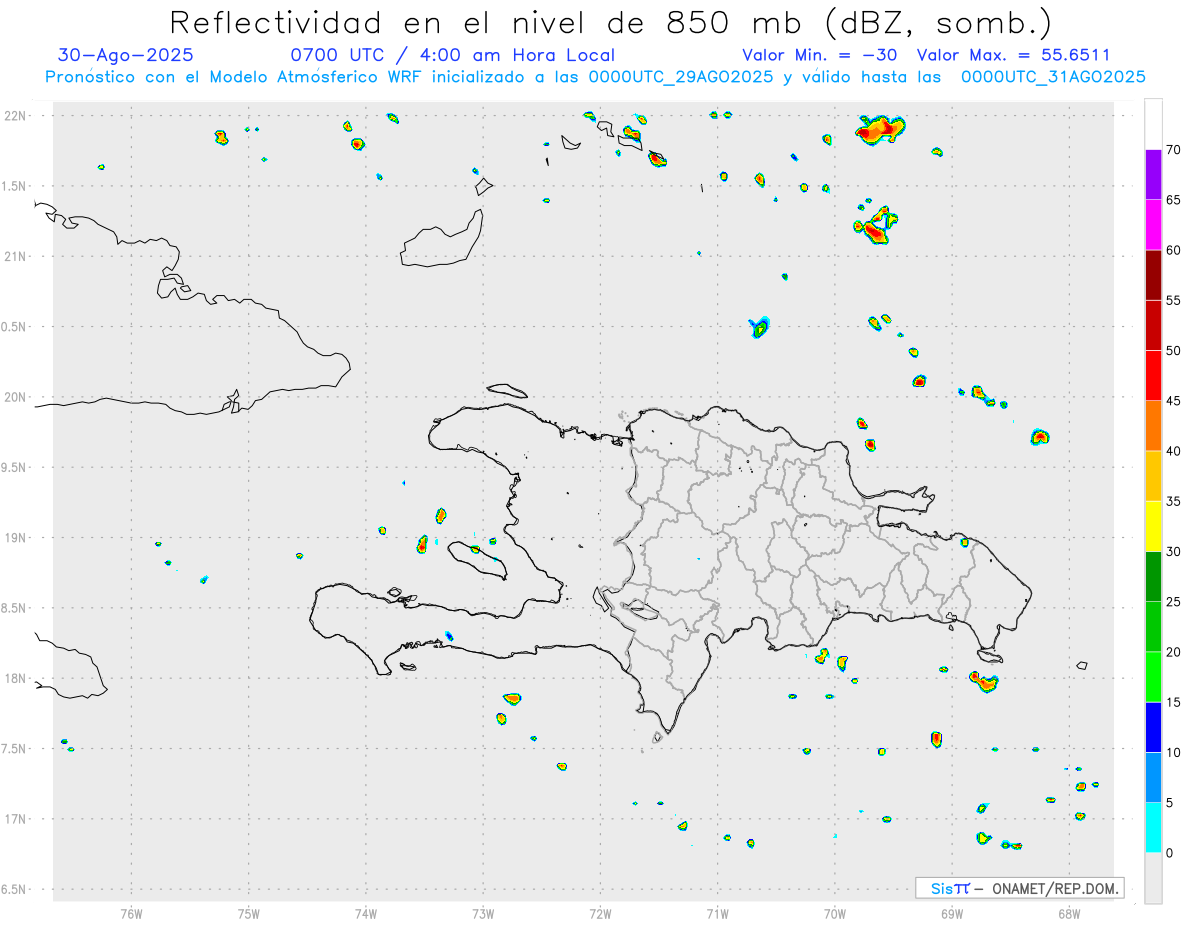Image resolution: width=1200 pixels, height=927 pixels.
Task: Click the '70W' longitude label
Action: tap(834, 913)
